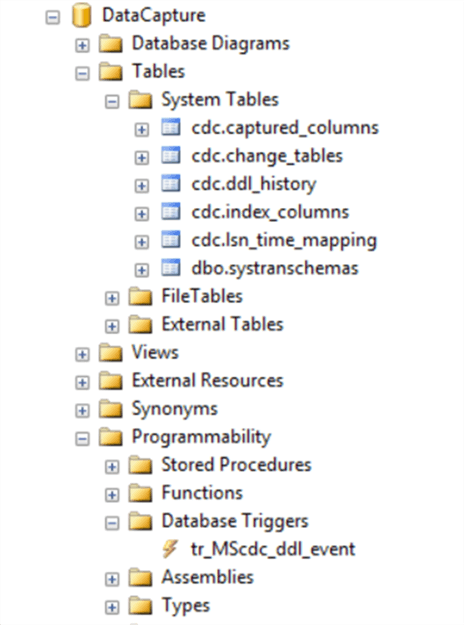Viewport: 464px width, 625px height.
Task: Expand the Assemblies folder
Action: [112, 579]
